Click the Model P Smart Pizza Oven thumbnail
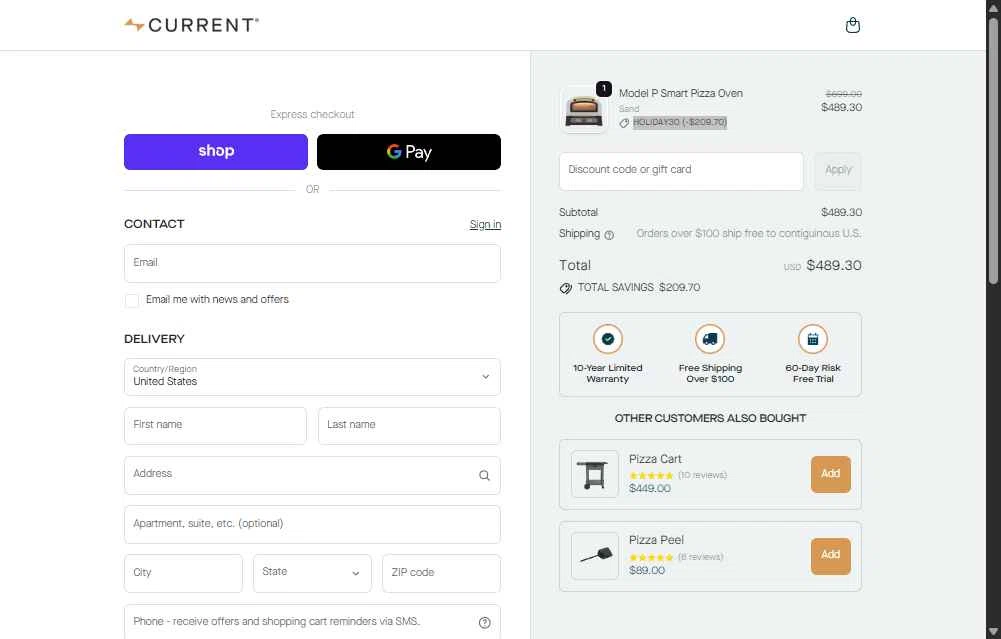1001x639 pixels. click(x=583, y=110)
